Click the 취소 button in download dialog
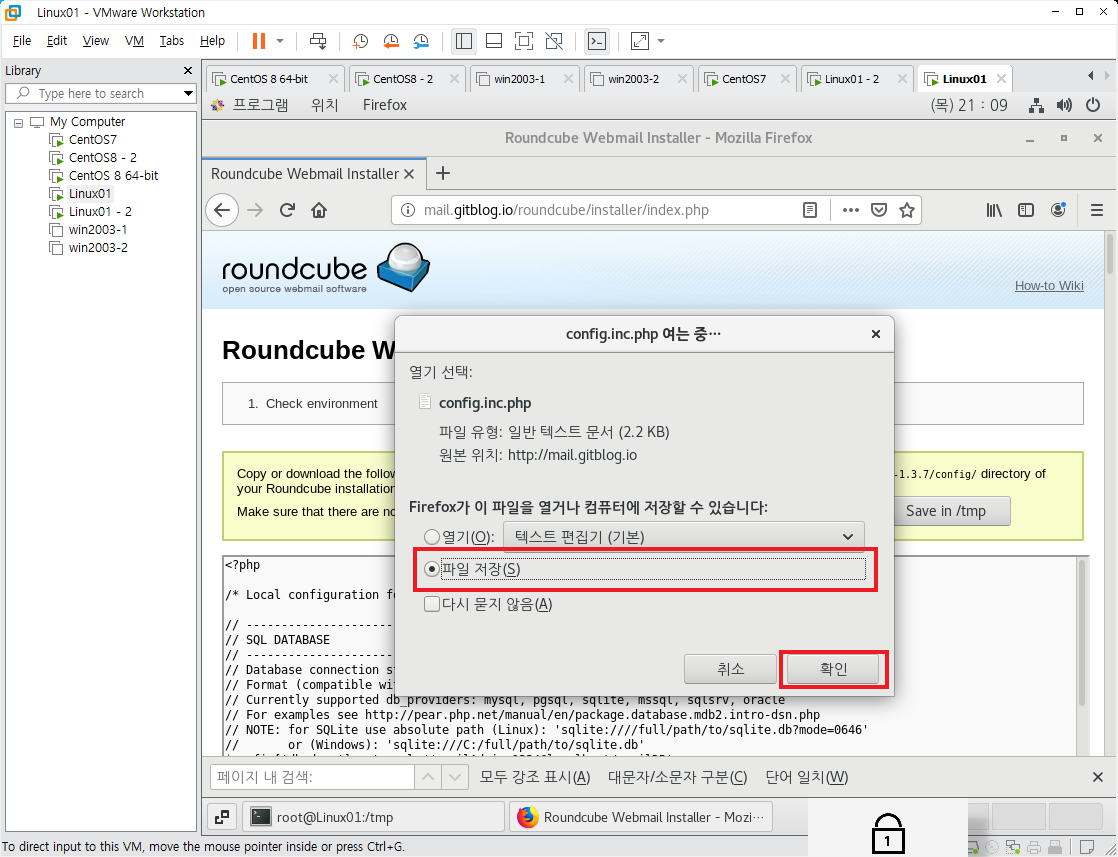1118x857 pixels. click(730, 669)
